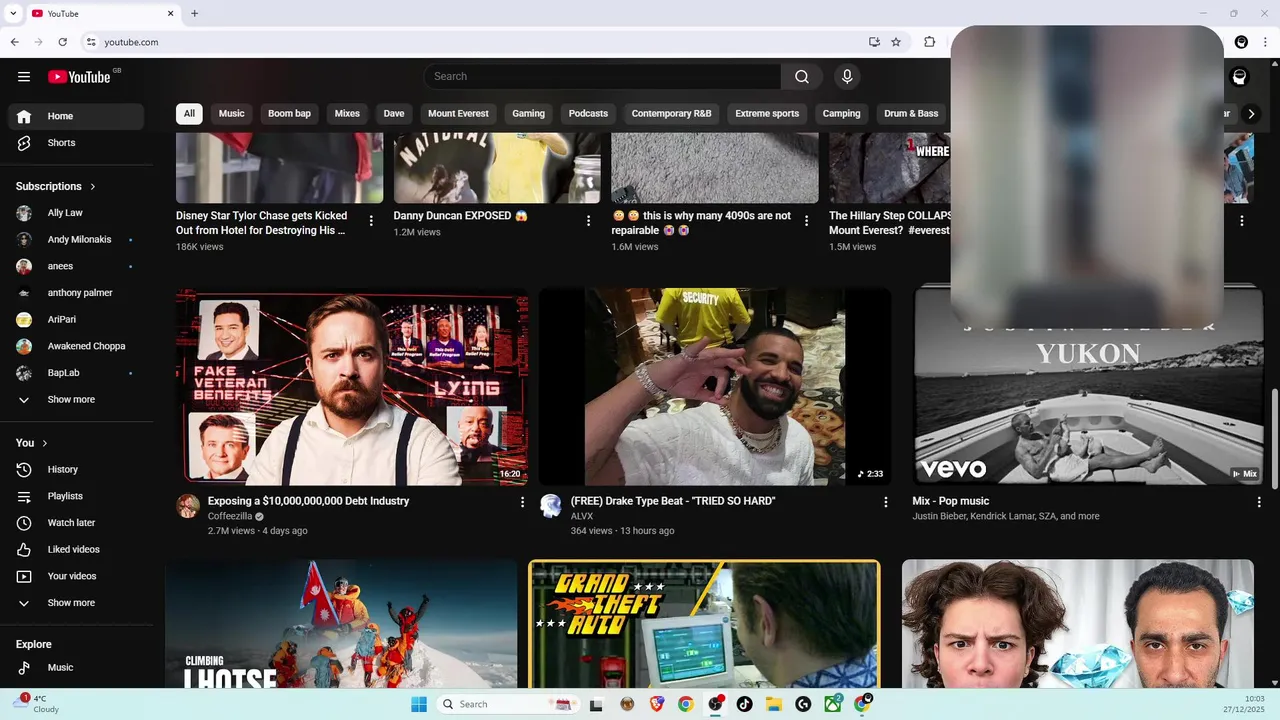
Task: Bookmark this tab with the star
Action: pos(896,42)
